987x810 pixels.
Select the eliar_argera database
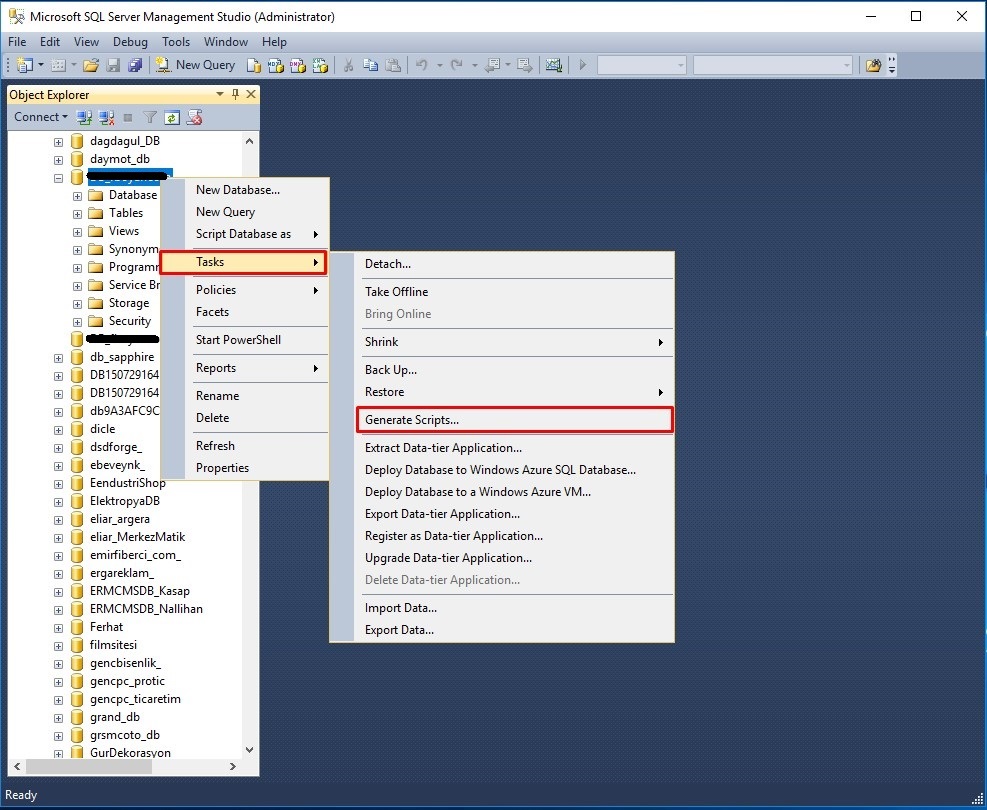[x=120, y=519]
